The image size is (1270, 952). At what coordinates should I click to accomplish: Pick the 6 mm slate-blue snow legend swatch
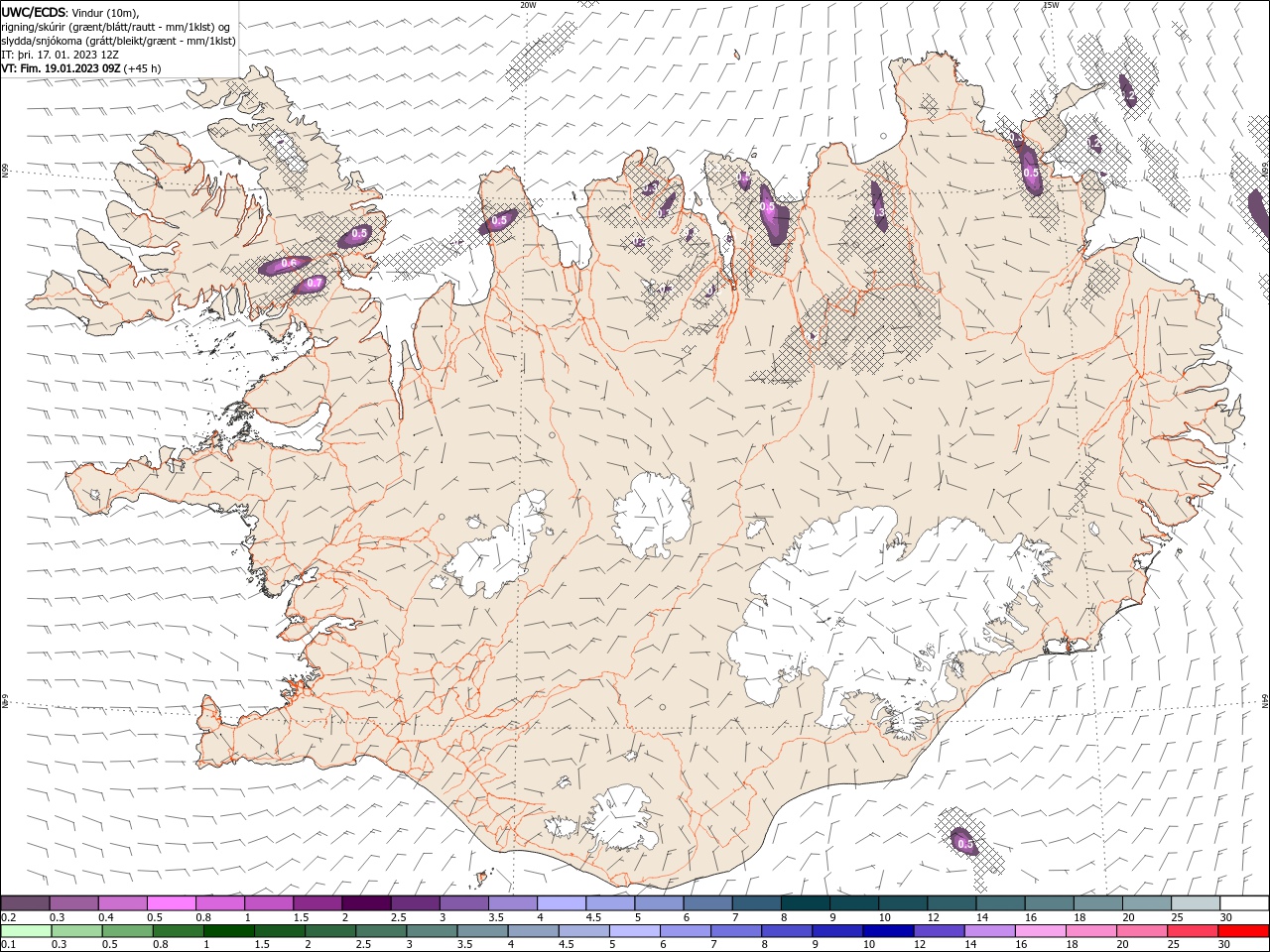pos(707,903)
